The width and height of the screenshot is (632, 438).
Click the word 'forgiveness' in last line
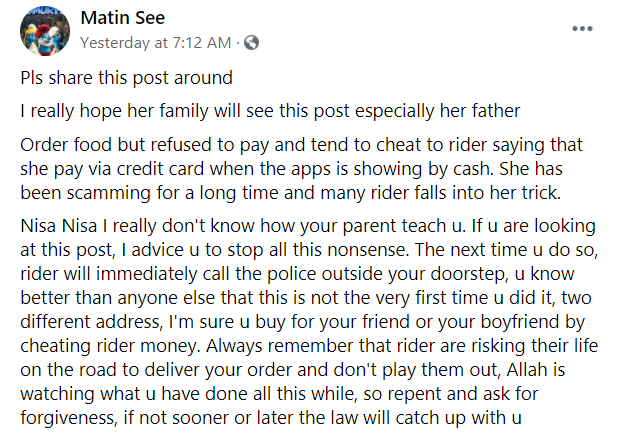click(69, 418)
